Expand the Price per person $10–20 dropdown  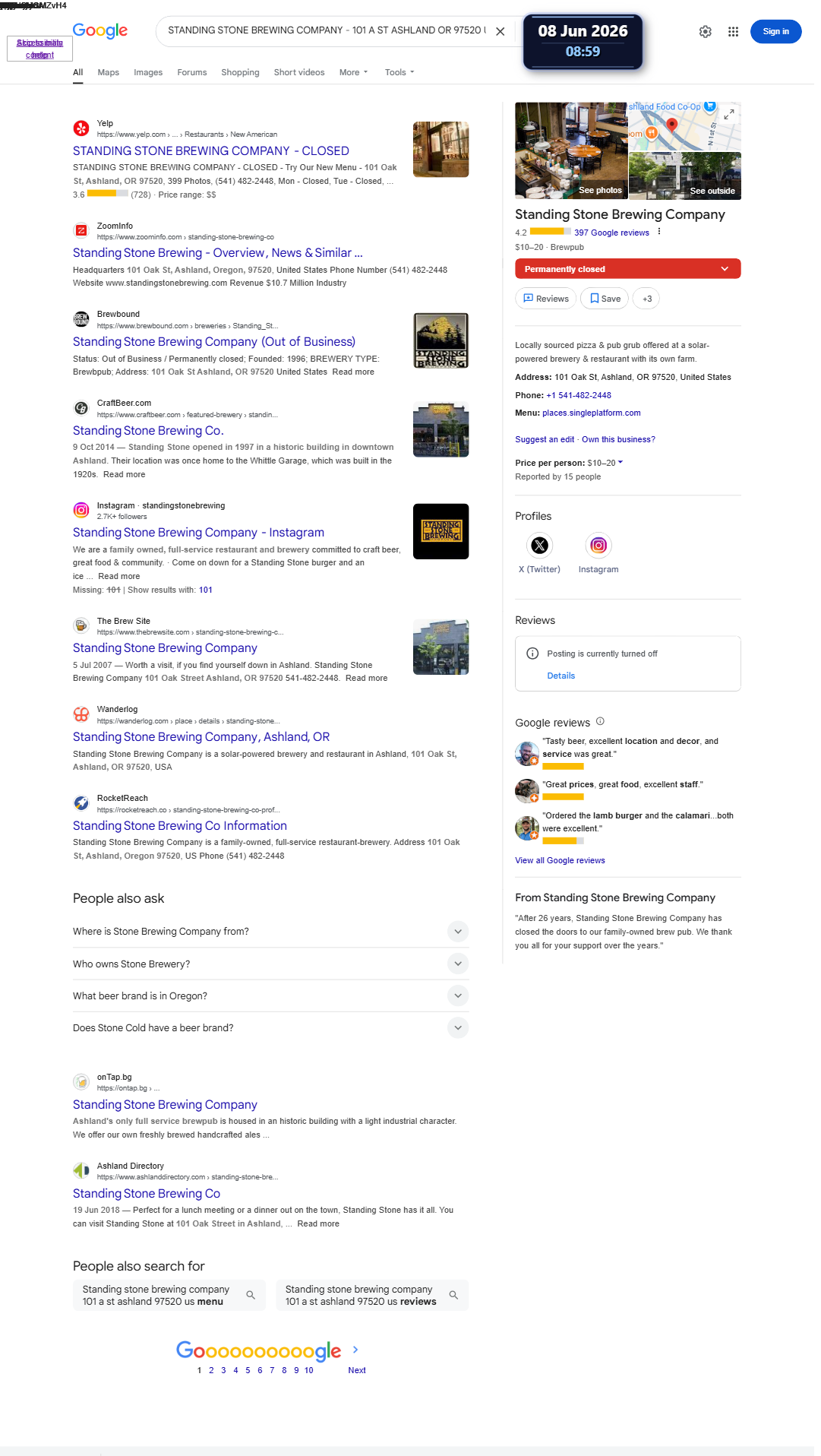click(605, 463)
